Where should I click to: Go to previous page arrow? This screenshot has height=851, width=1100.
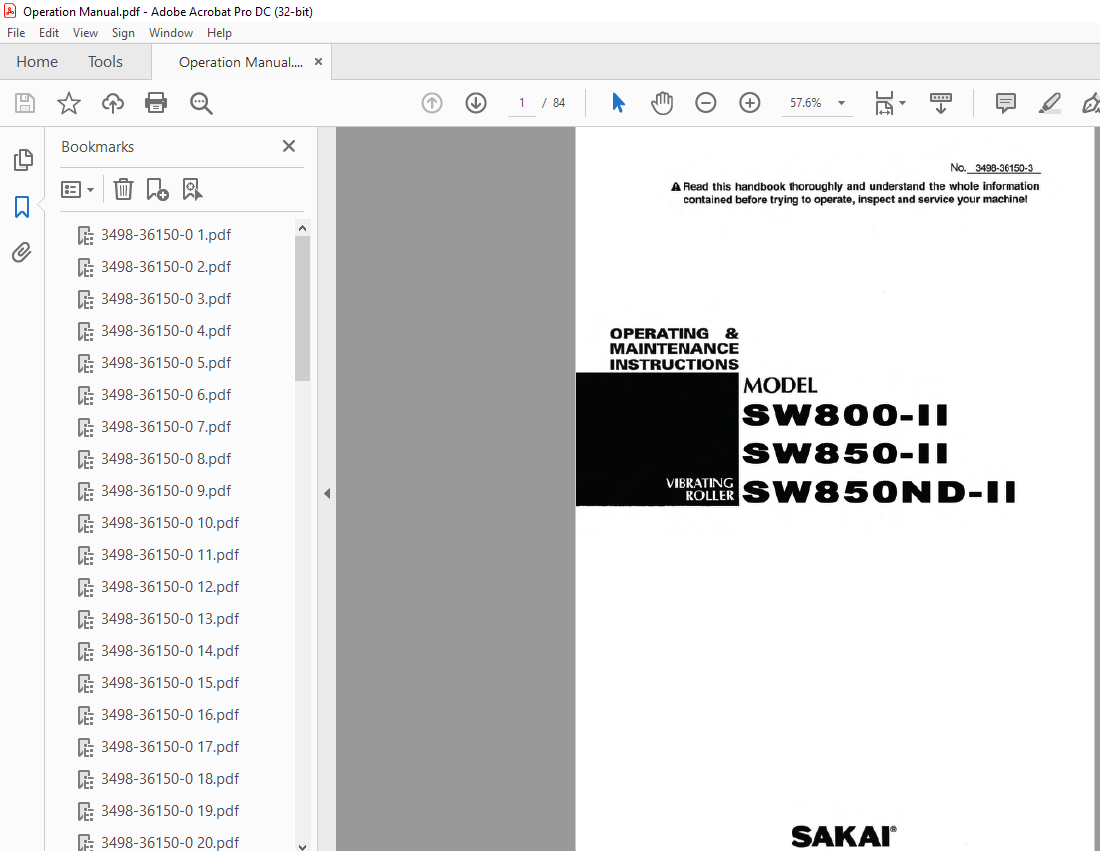coord(432,103)
